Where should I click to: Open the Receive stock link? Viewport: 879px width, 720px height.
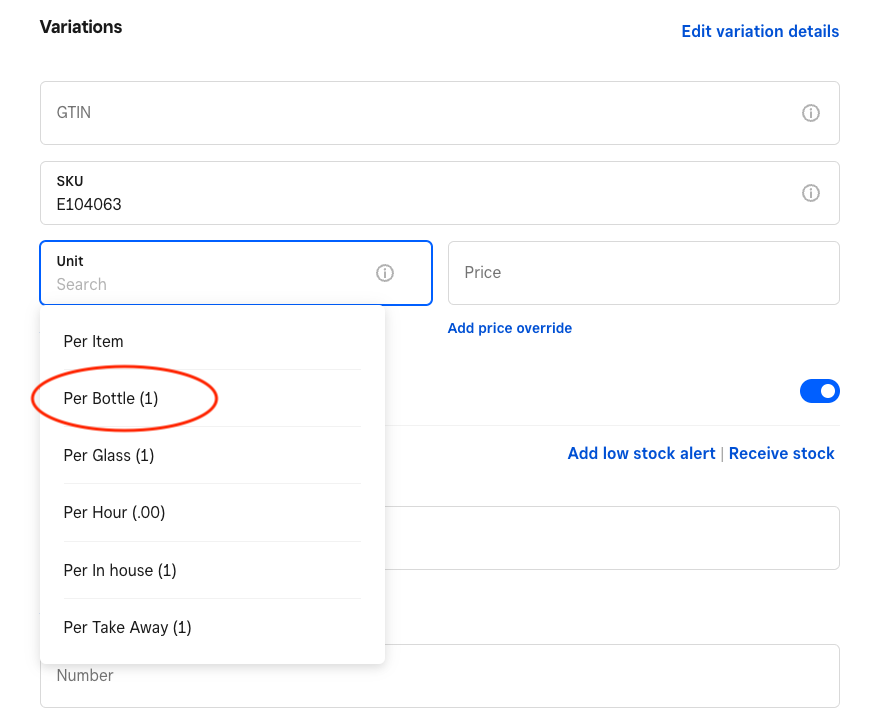pyautogui.click(x=781, y=453)
